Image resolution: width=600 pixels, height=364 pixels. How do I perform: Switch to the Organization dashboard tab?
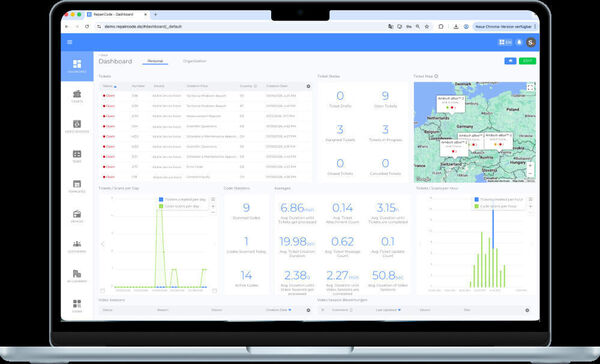pos(194,61)
